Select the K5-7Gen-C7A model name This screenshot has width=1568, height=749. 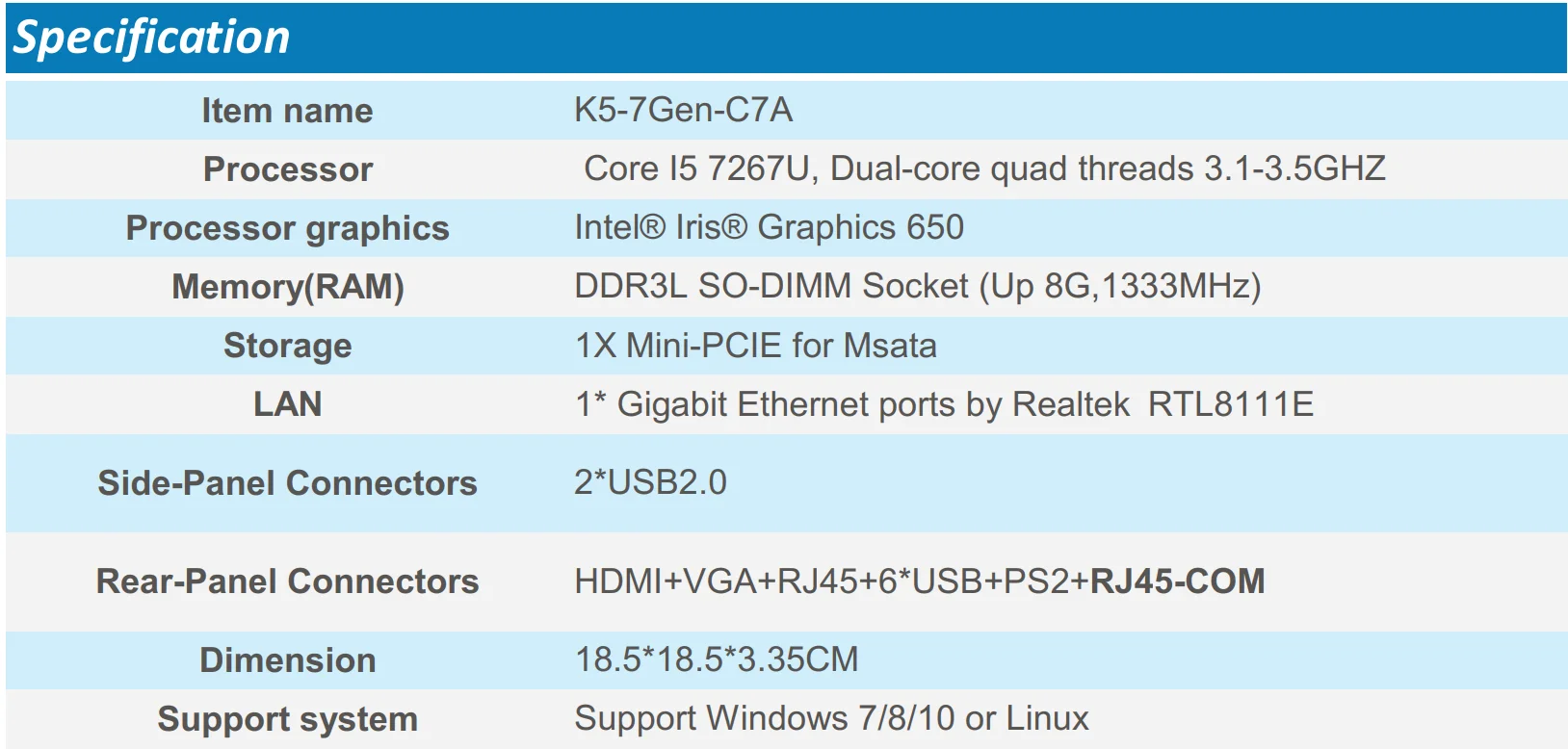(683, 110)
